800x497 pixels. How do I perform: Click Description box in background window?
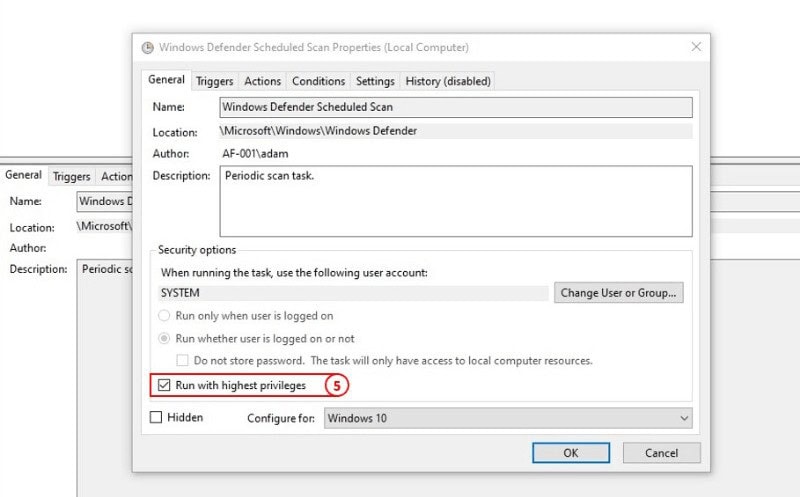point(105,378)
